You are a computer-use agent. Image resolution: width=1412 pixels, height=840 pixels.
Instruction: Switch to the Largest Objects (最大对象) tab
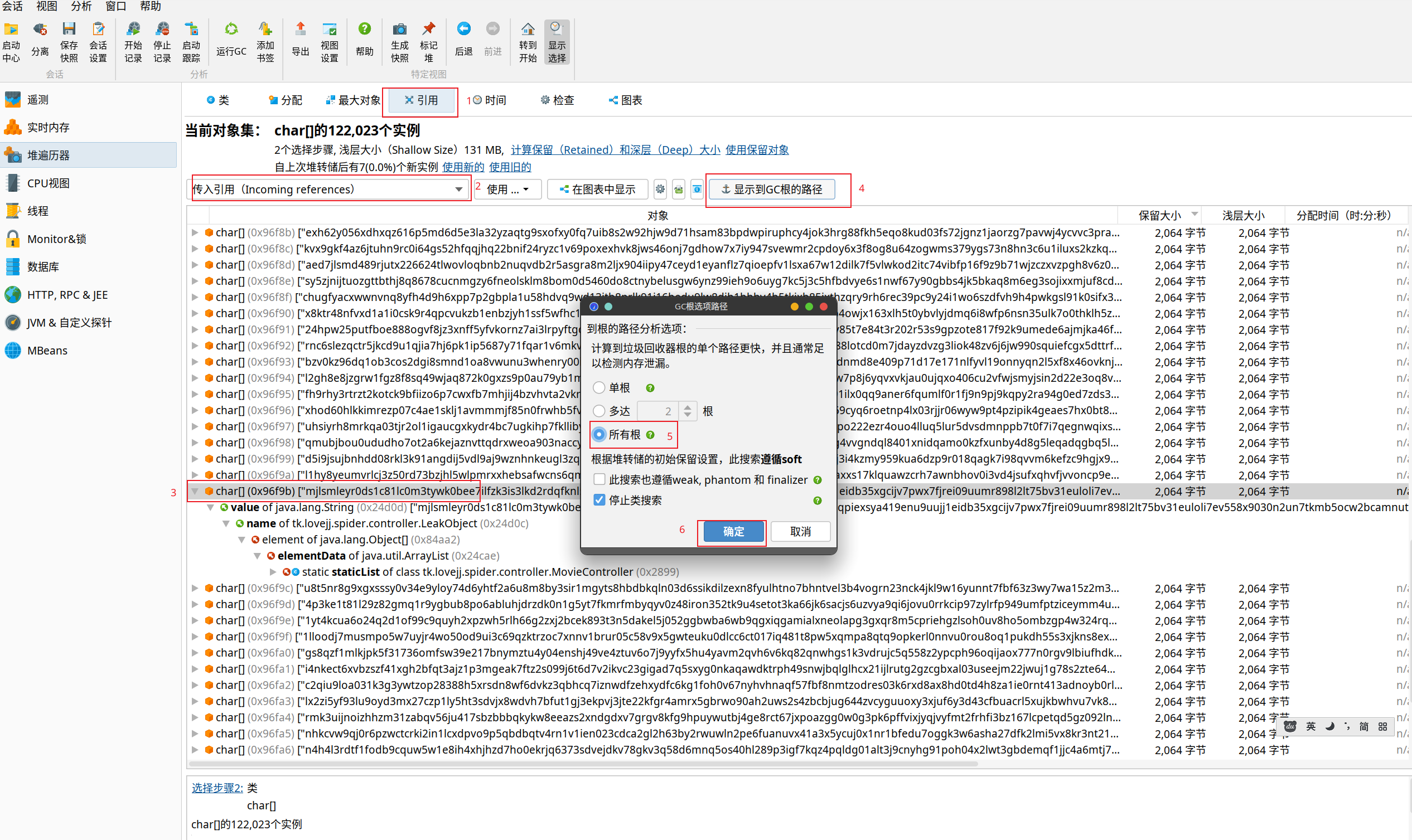[x=354, y=100]
